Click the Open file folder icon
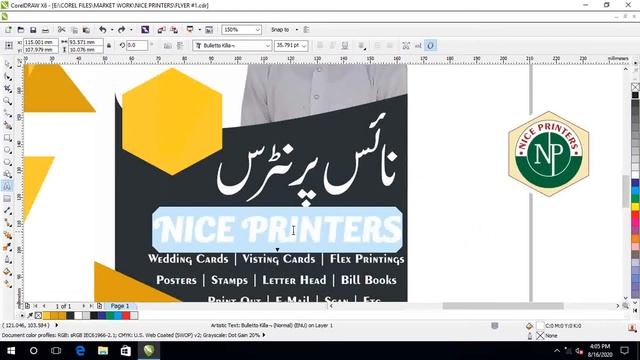The height and width of the screenshot is (360, 640). tap(21, 30)
